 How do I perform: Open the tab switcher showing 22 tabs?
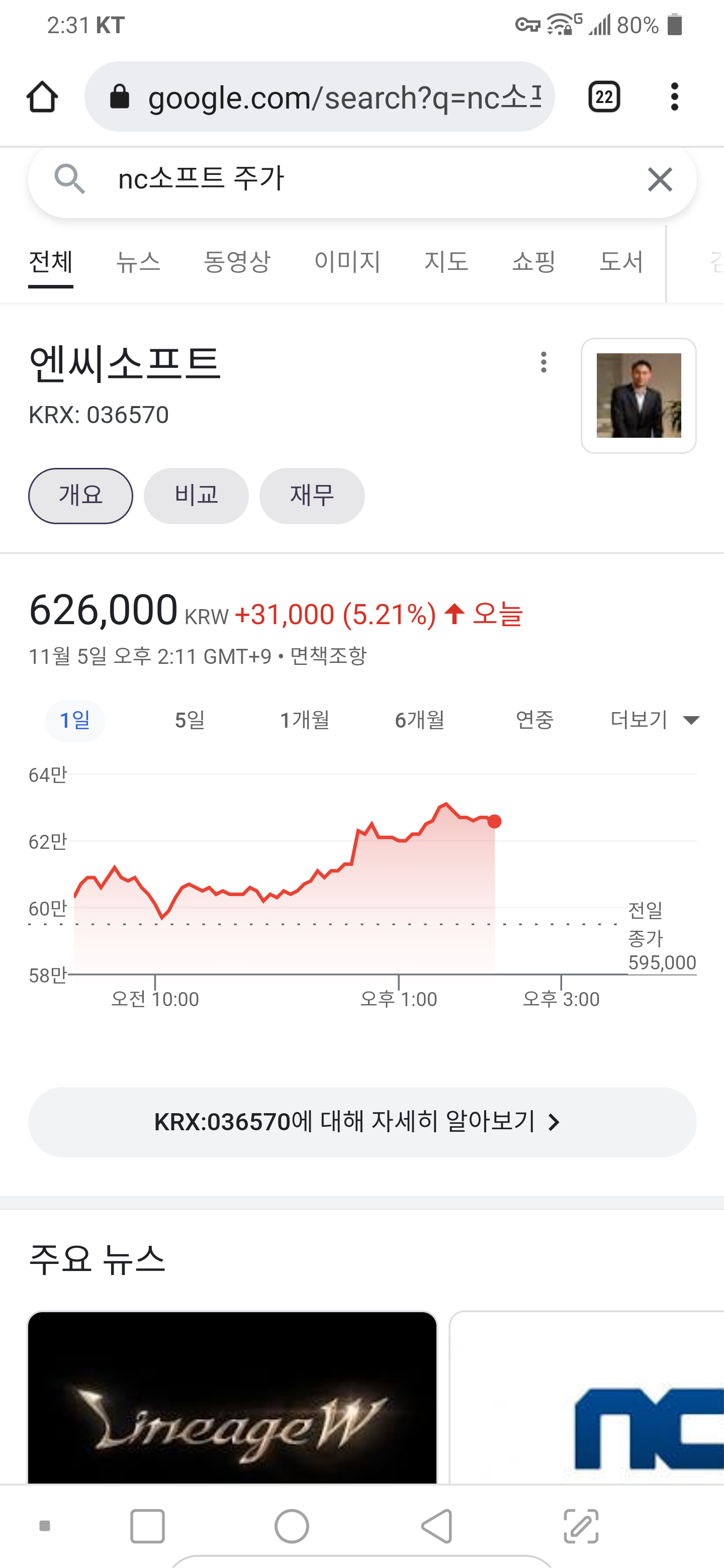[x=603, y=97]
